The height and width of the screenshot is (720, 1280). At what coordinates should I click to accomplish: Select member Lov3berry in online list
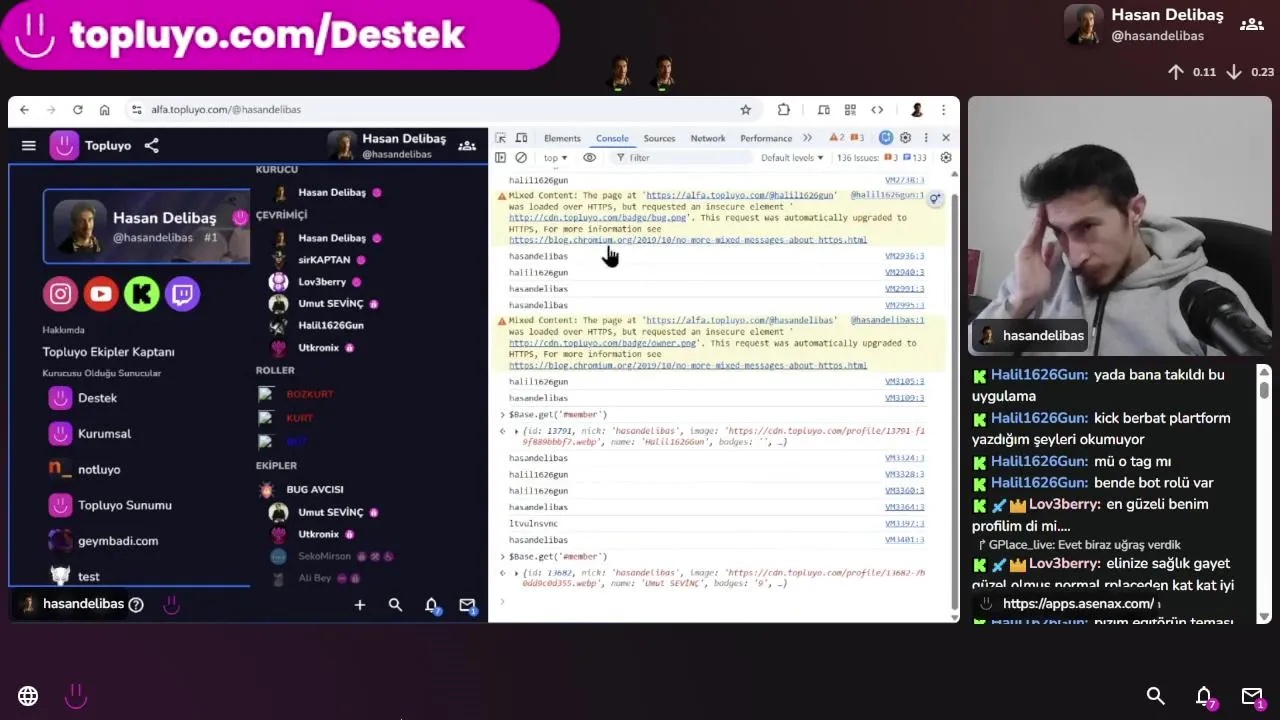pos(322,282)
